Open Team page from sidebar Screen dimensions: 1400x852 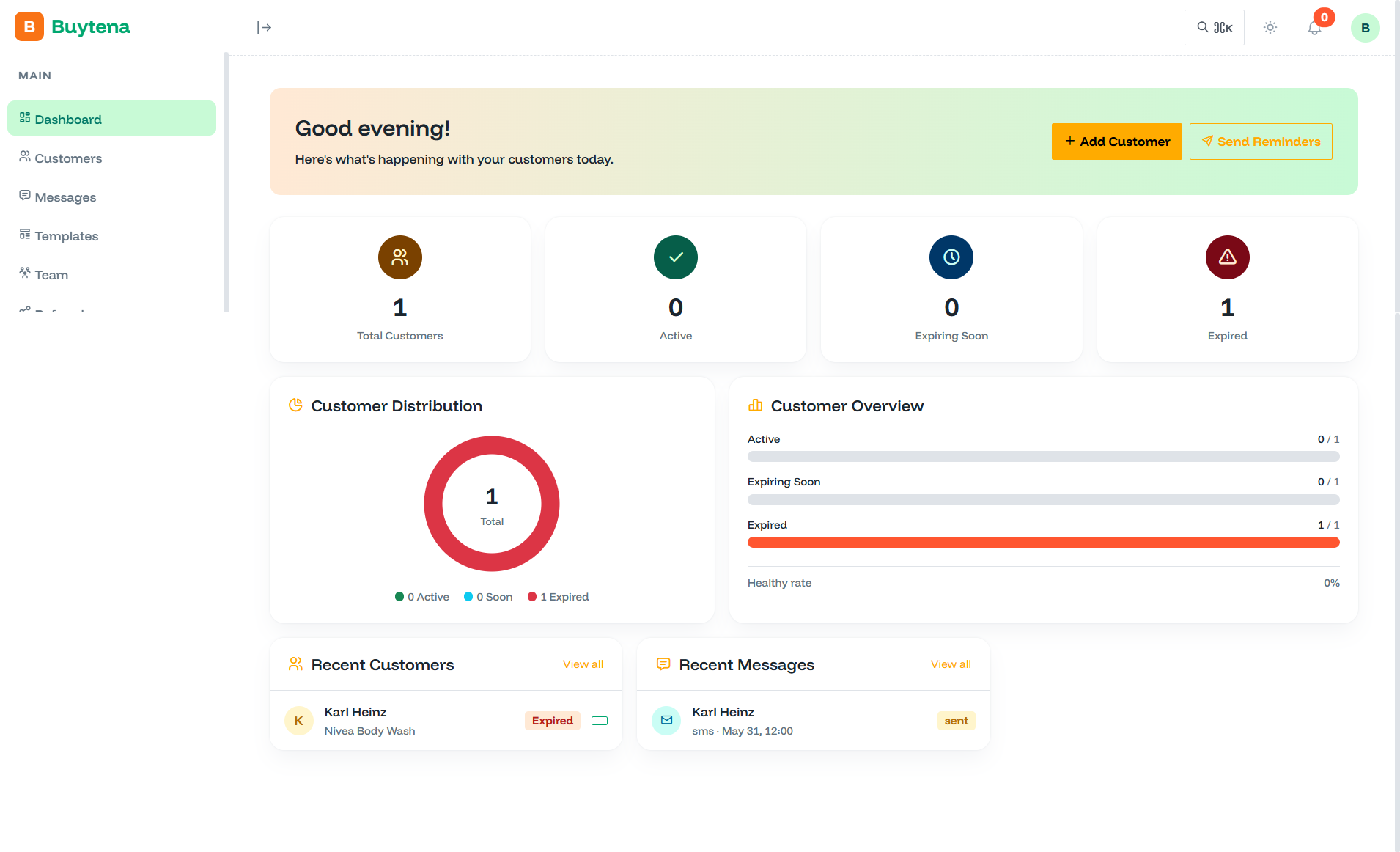(x=111, y=274)
